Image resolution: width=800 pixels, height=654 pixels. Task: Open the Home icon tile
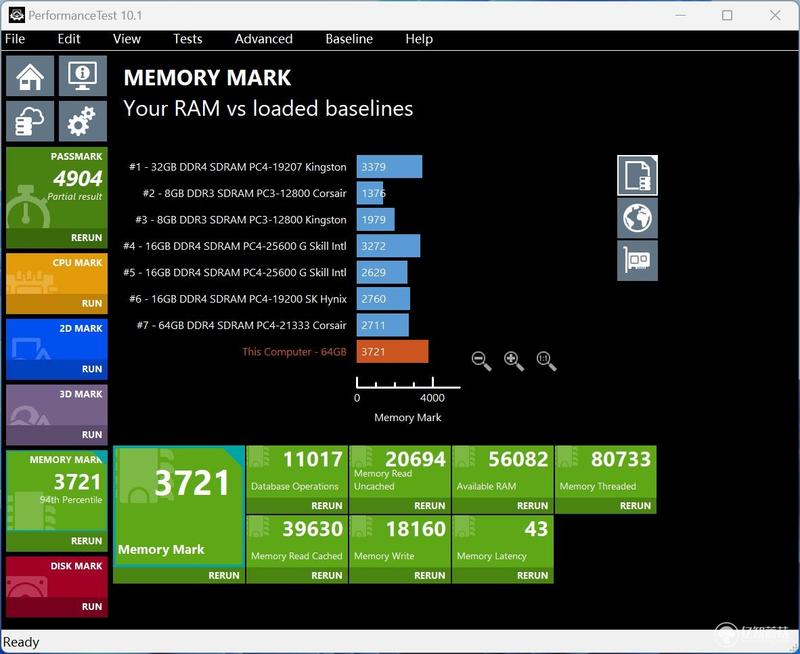pyautogui.click(x=30, y=76)
